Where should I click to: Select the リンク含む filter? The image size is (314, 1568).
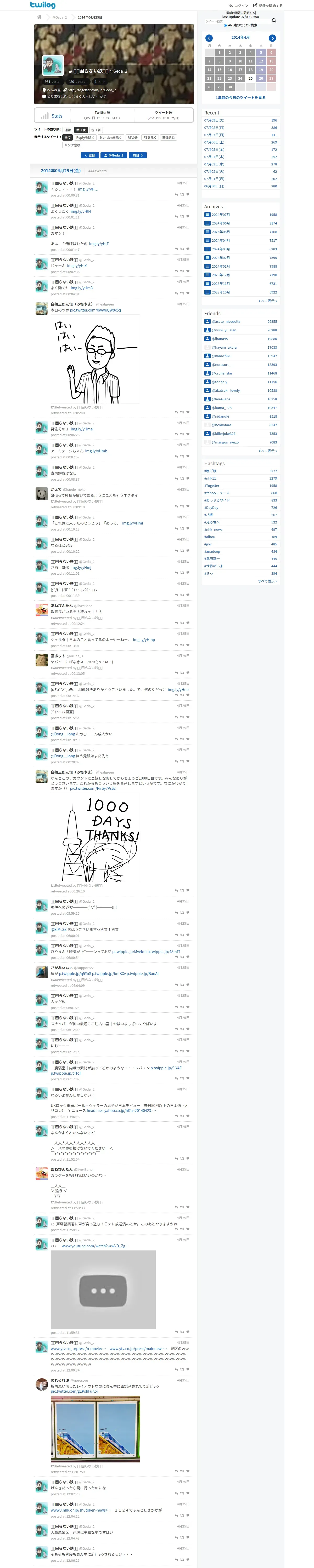(72, 146)
